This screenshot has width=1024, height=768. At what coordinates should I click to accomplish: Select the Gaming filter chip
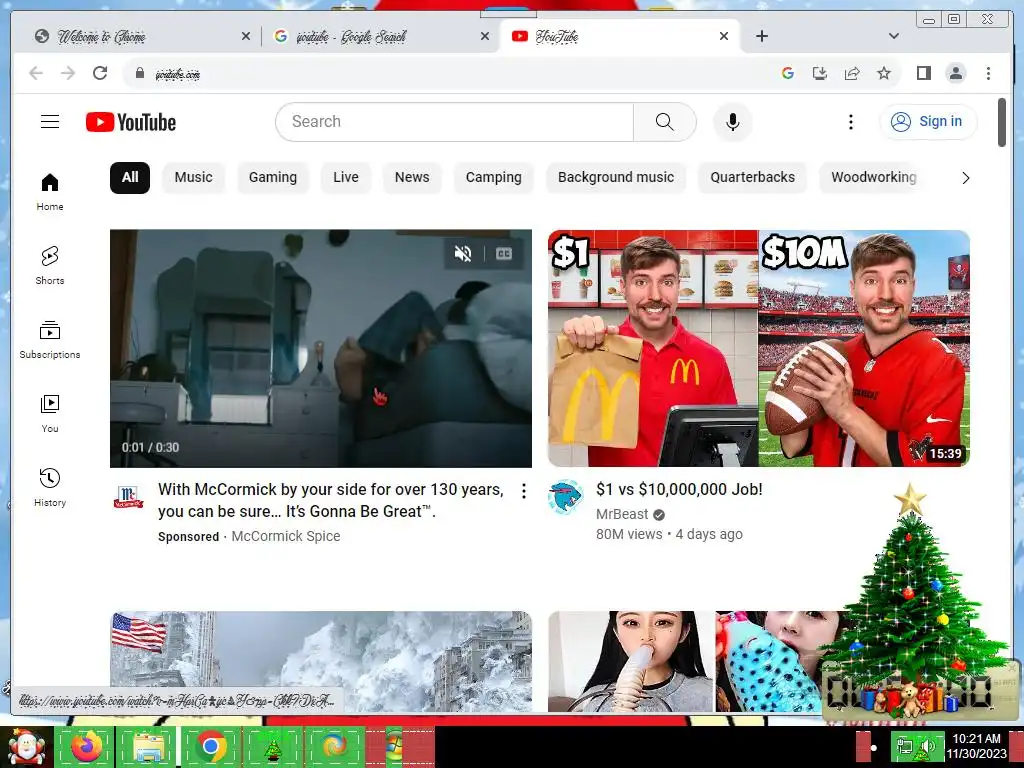click(272, 178)
